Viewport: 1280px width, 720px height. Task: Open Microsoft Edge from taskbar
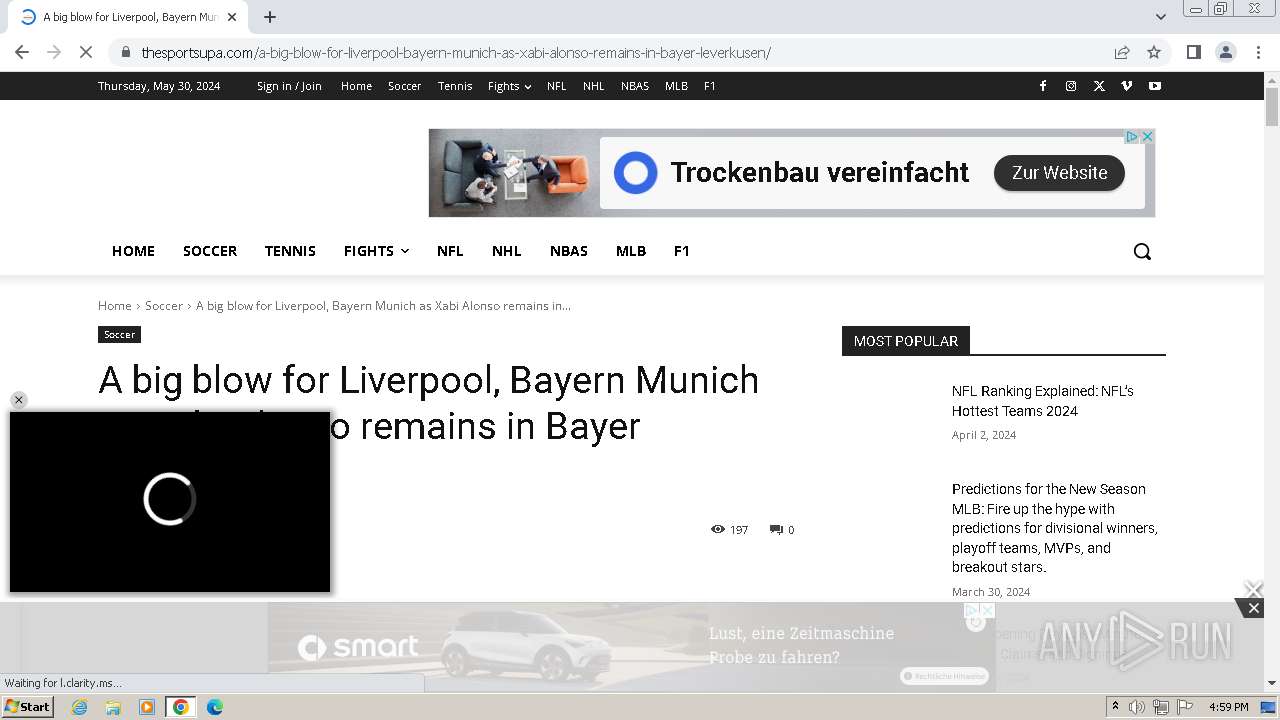point(214,707)
